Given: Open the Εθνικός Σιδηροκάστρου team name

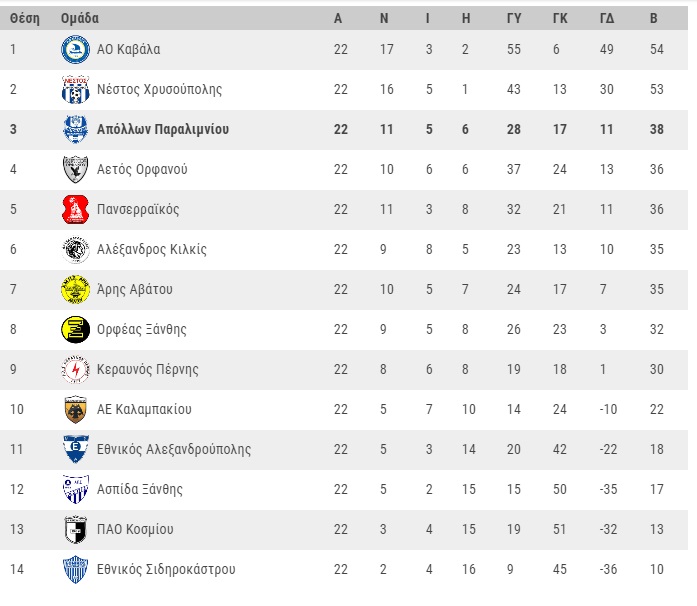Looking at the screenshot, I should pos(166,569).
